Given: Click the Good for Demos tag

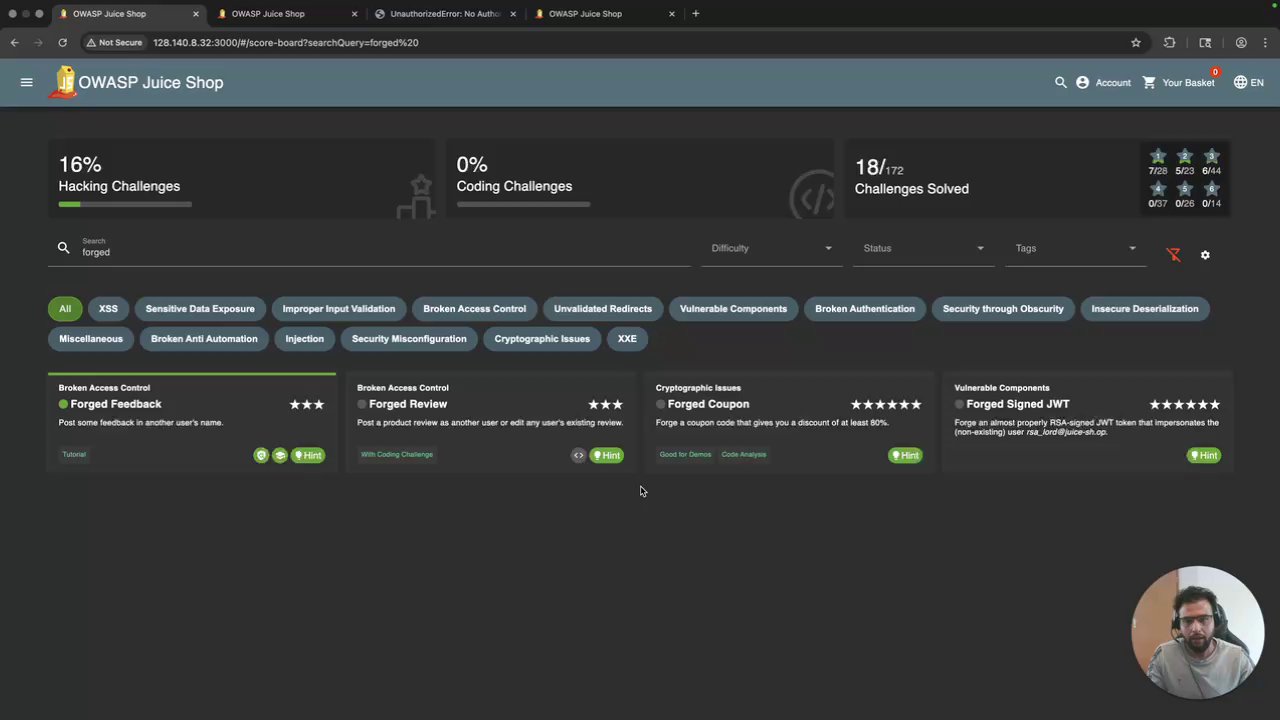Looking at the screenshot, I should (x=685, y=454).
